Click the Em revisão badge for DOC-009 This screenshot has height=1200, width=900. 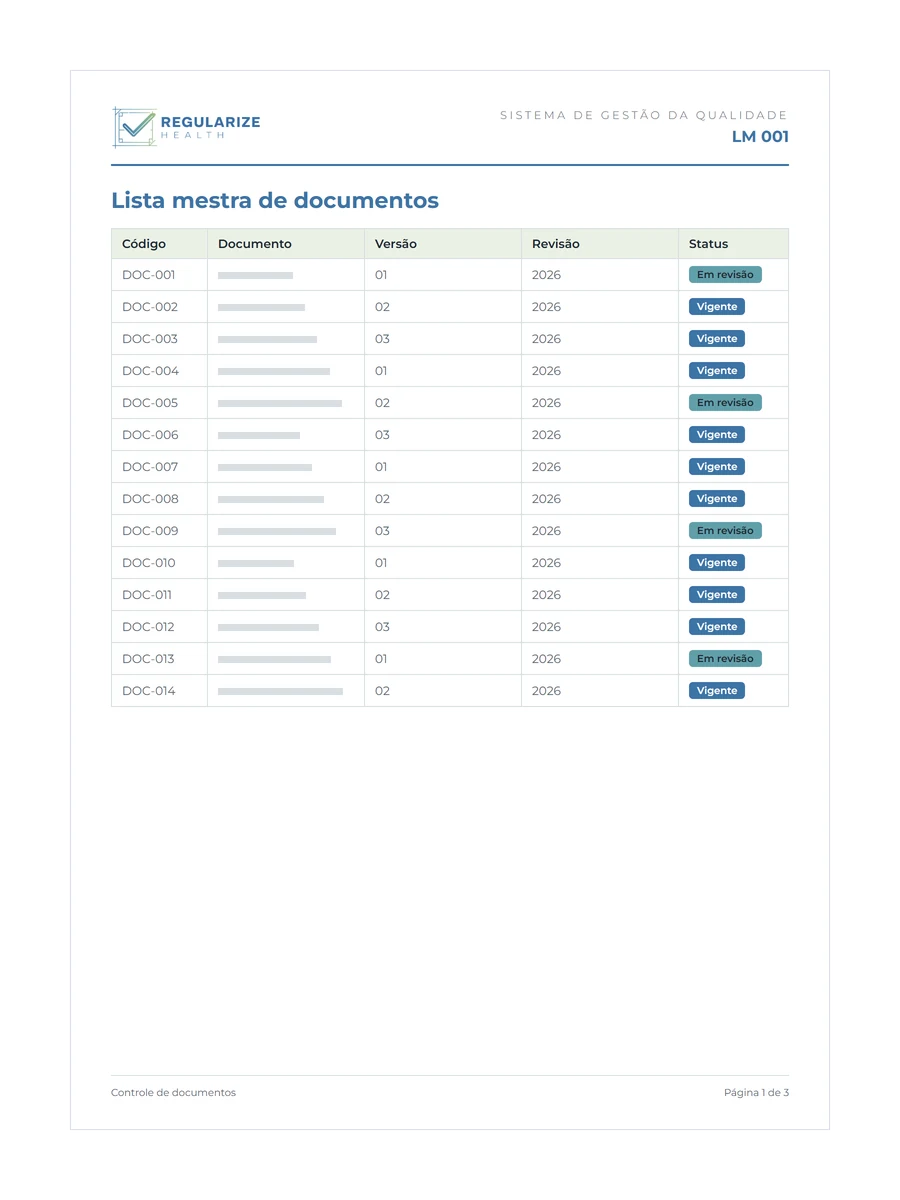725,531
